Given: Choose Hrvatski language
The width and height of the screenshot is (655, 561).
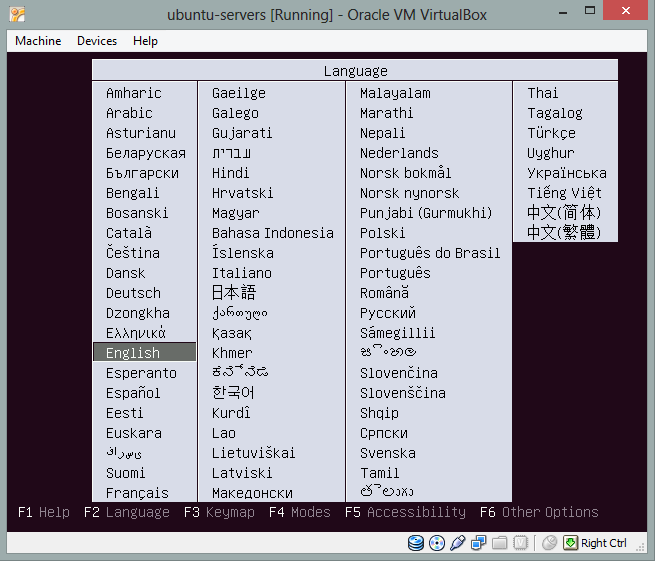Looking at the screenshot, I should click(242, 193).
